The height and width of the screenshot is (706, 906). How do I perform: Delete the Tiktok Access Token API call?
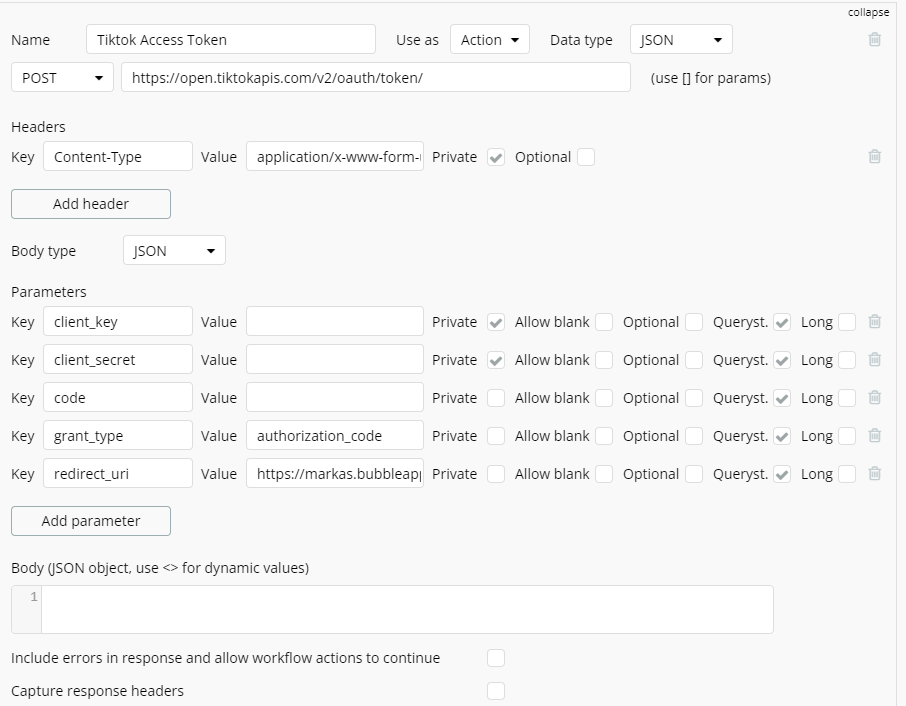pyautogui.click(x=875, y=40)
